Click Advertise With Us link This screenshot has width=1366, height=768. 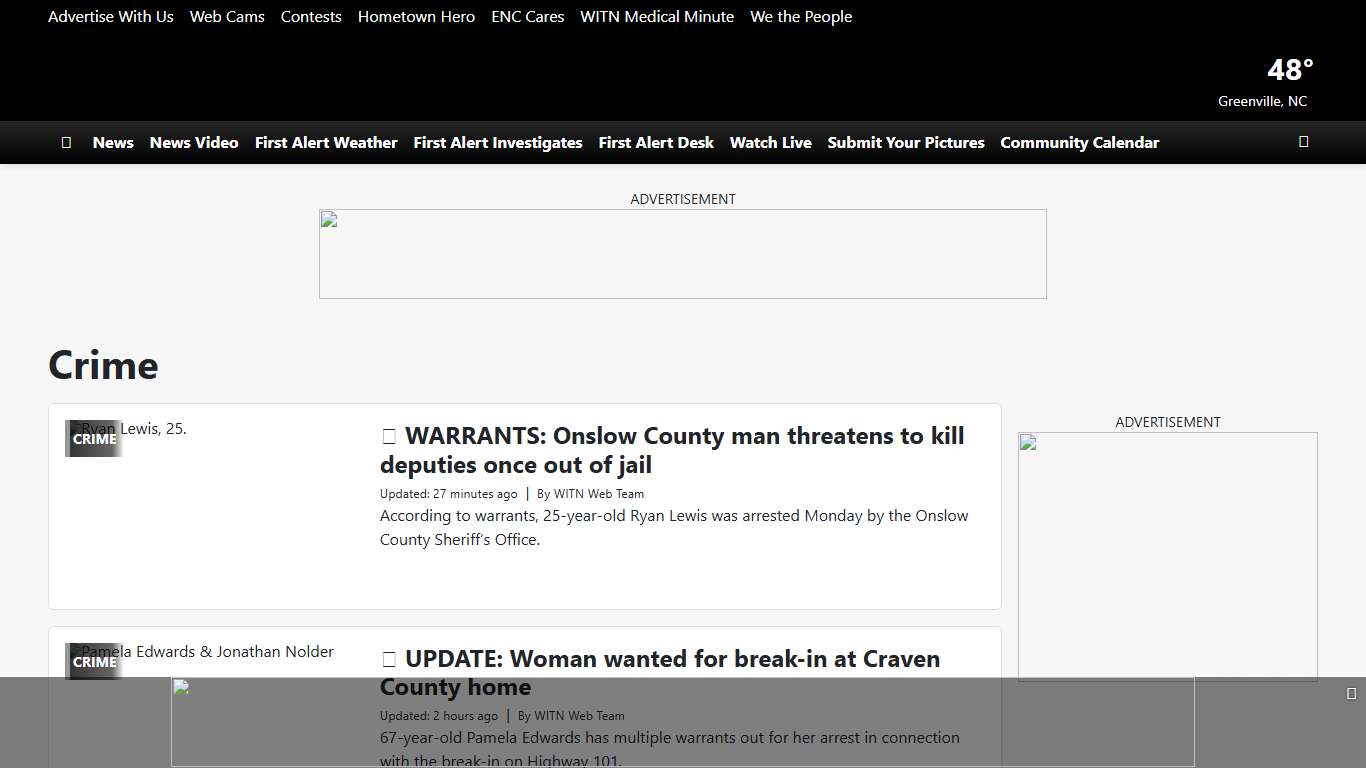tap(111, 17)
